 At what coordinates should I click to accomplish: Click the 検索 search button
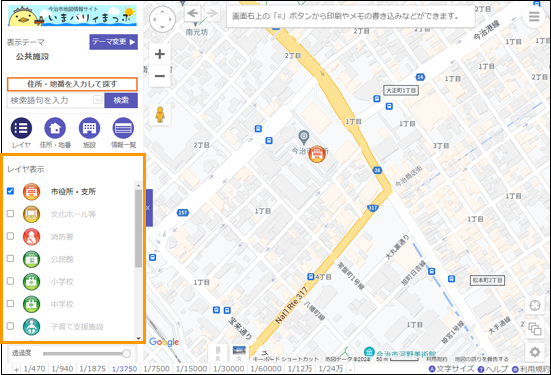(121, 101)
